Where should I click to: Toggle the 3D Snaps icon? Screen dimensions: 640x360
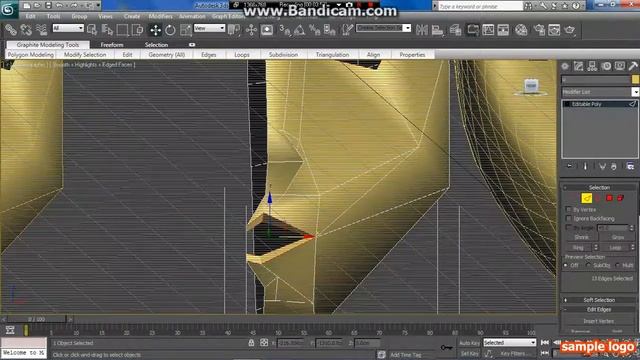[x=284, y=30]
